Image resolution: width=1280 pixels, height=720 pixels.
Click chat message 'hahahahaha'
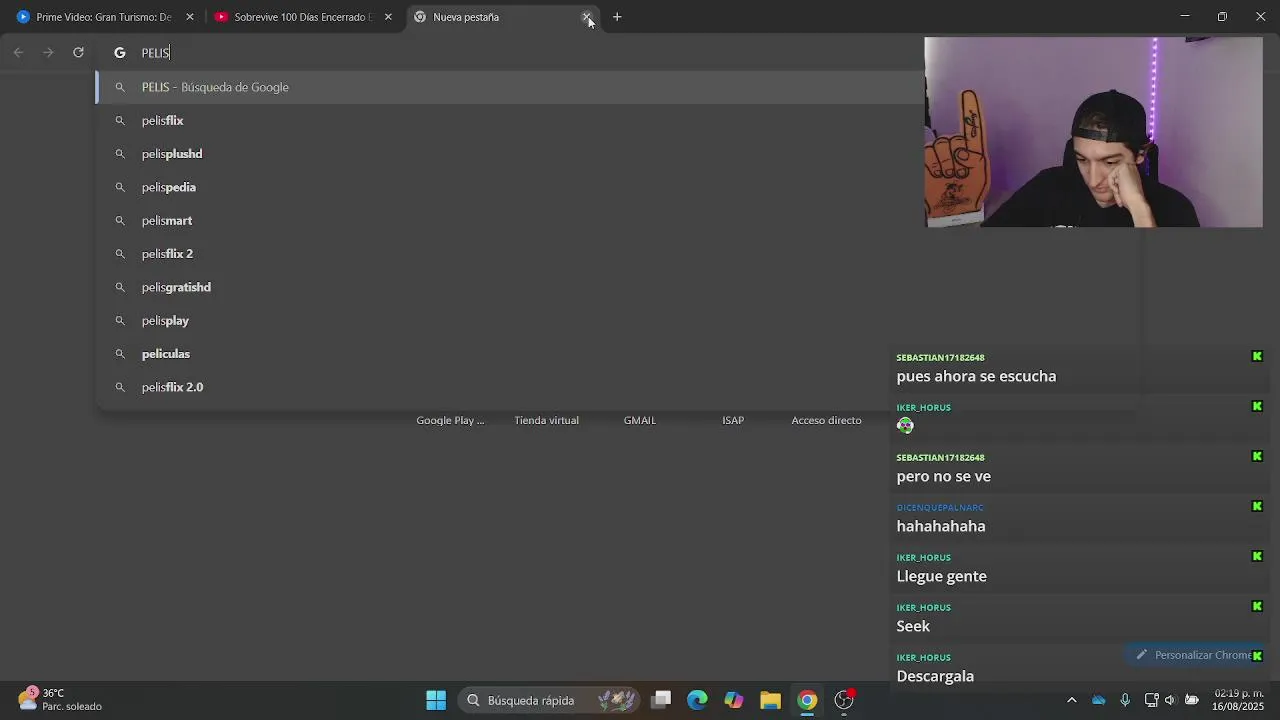[941, 526]
